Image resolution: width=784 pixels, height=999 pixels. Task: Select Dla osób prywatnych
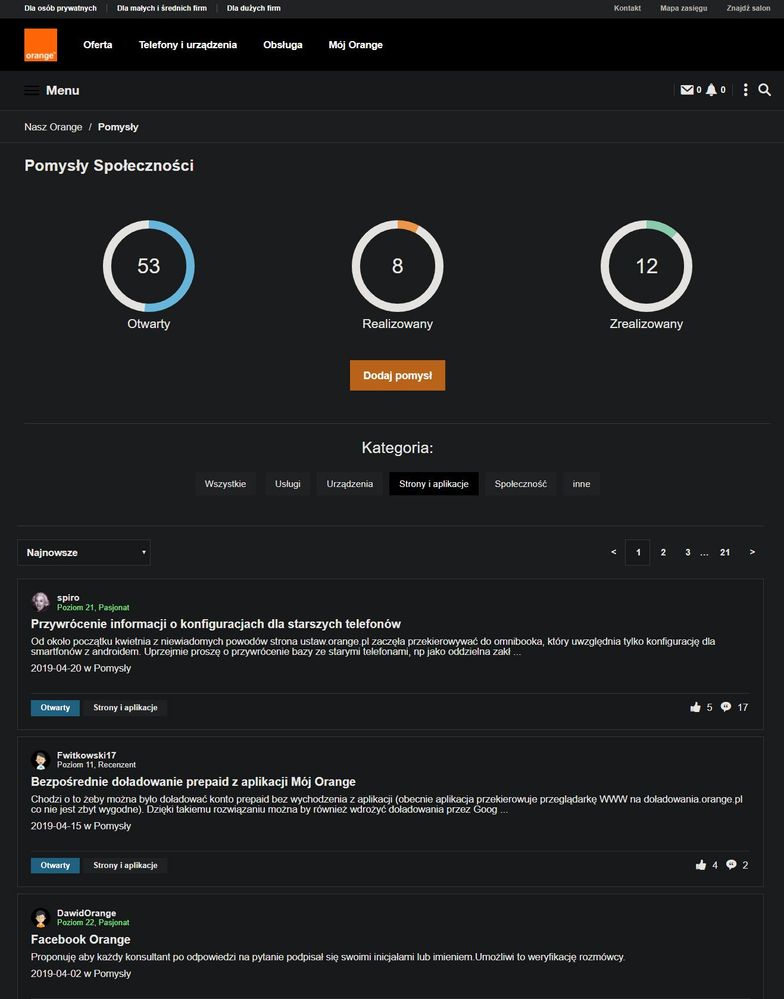coord(61,8)
